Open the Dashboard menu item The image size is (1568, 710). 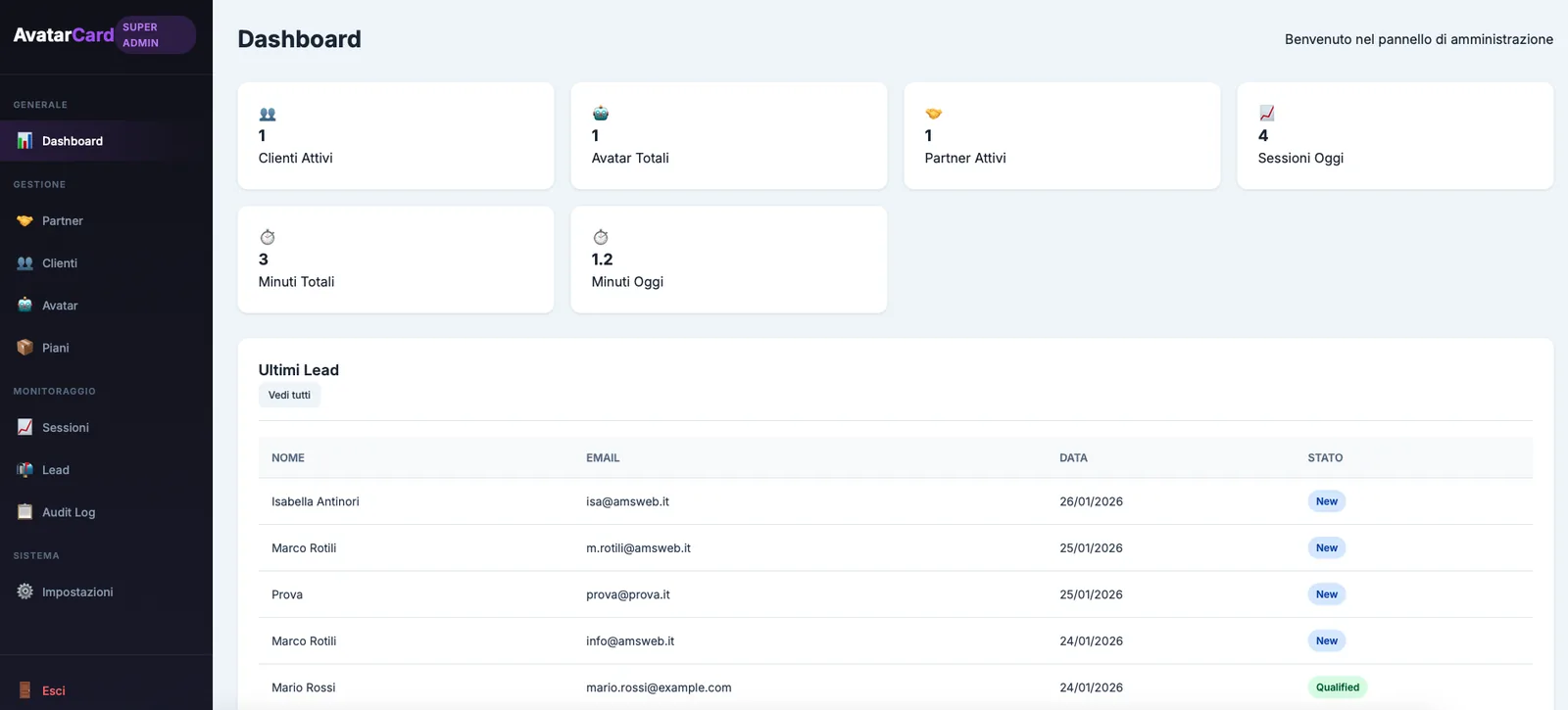click(106, 141)
